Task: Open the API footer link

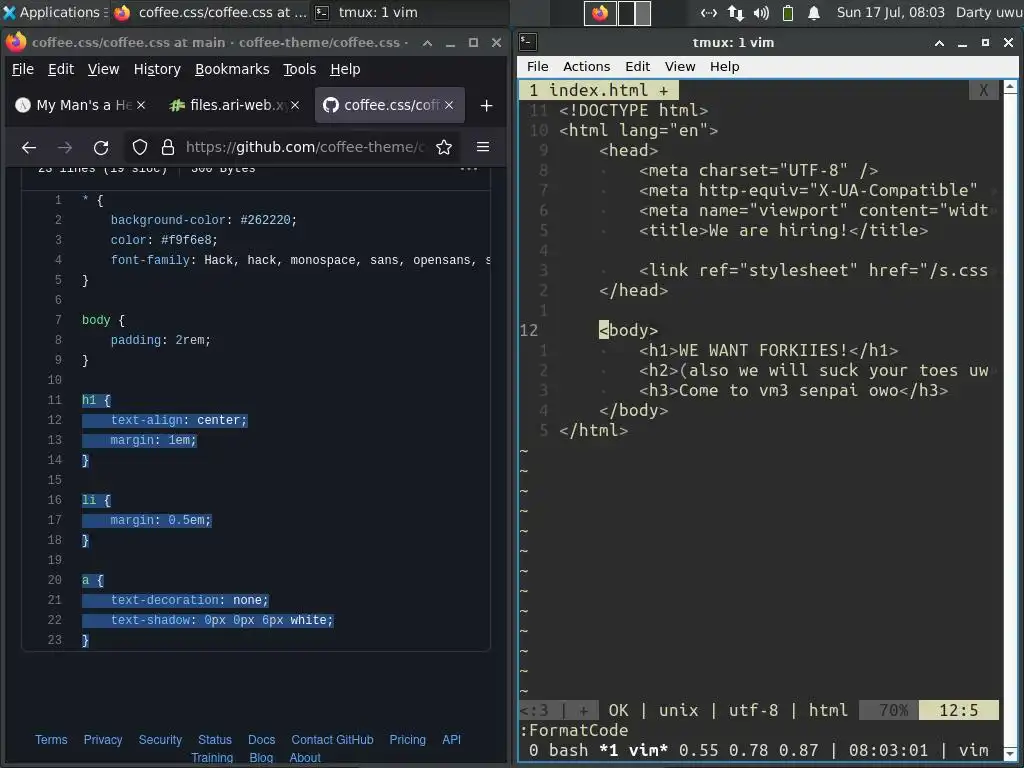Action: point(451,739)
